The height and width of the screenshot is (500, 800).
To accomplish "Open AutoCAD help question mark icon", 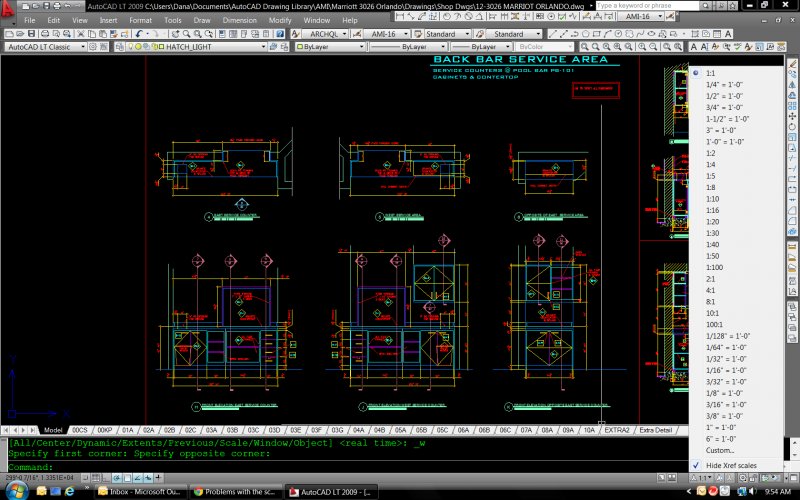I will (280, 34).
